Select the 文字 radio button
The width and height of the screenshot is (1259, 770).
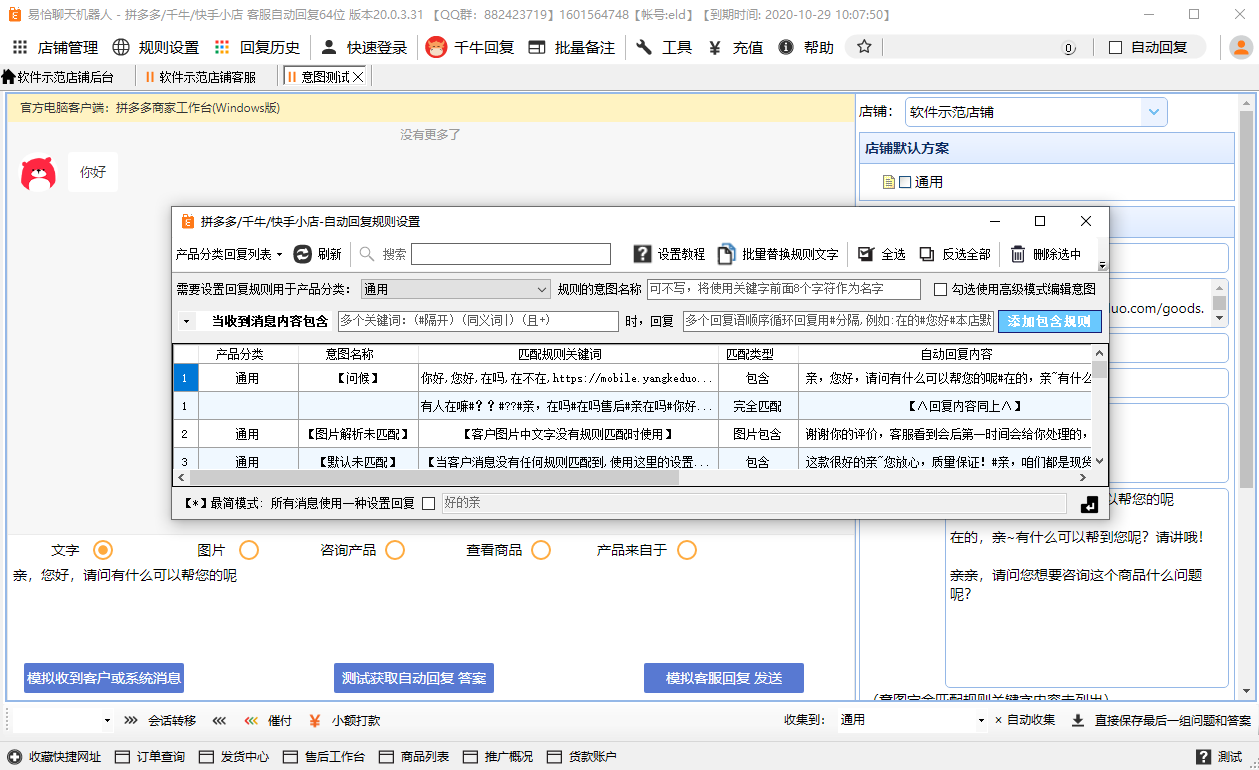point(102,550)
